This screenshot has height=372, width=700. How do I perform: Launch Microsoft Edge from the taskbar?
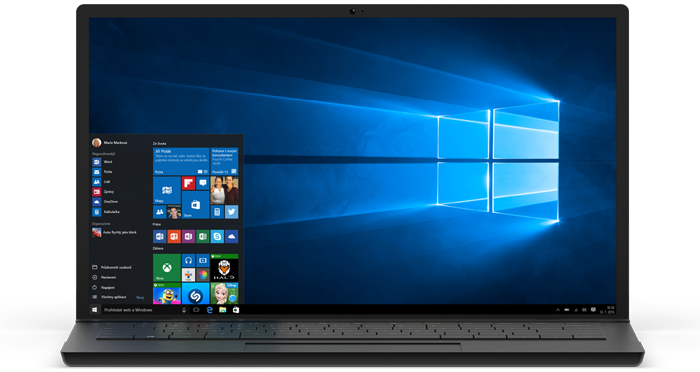[209, 309]
